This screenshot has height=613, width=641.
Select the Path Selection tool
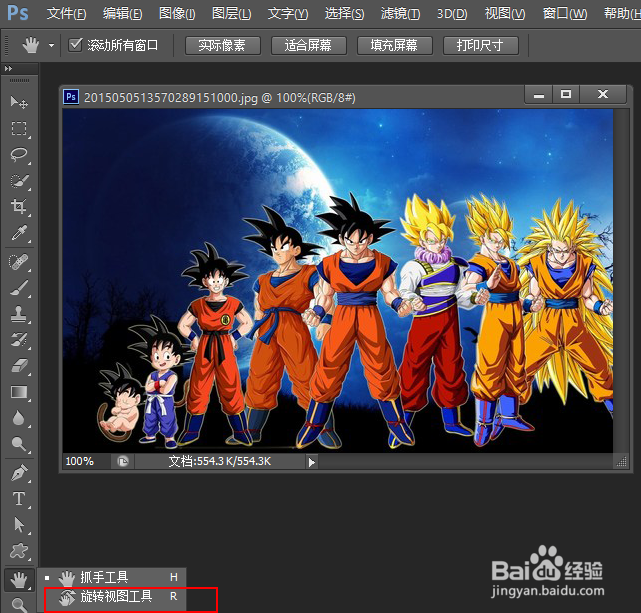click(19, 525)
